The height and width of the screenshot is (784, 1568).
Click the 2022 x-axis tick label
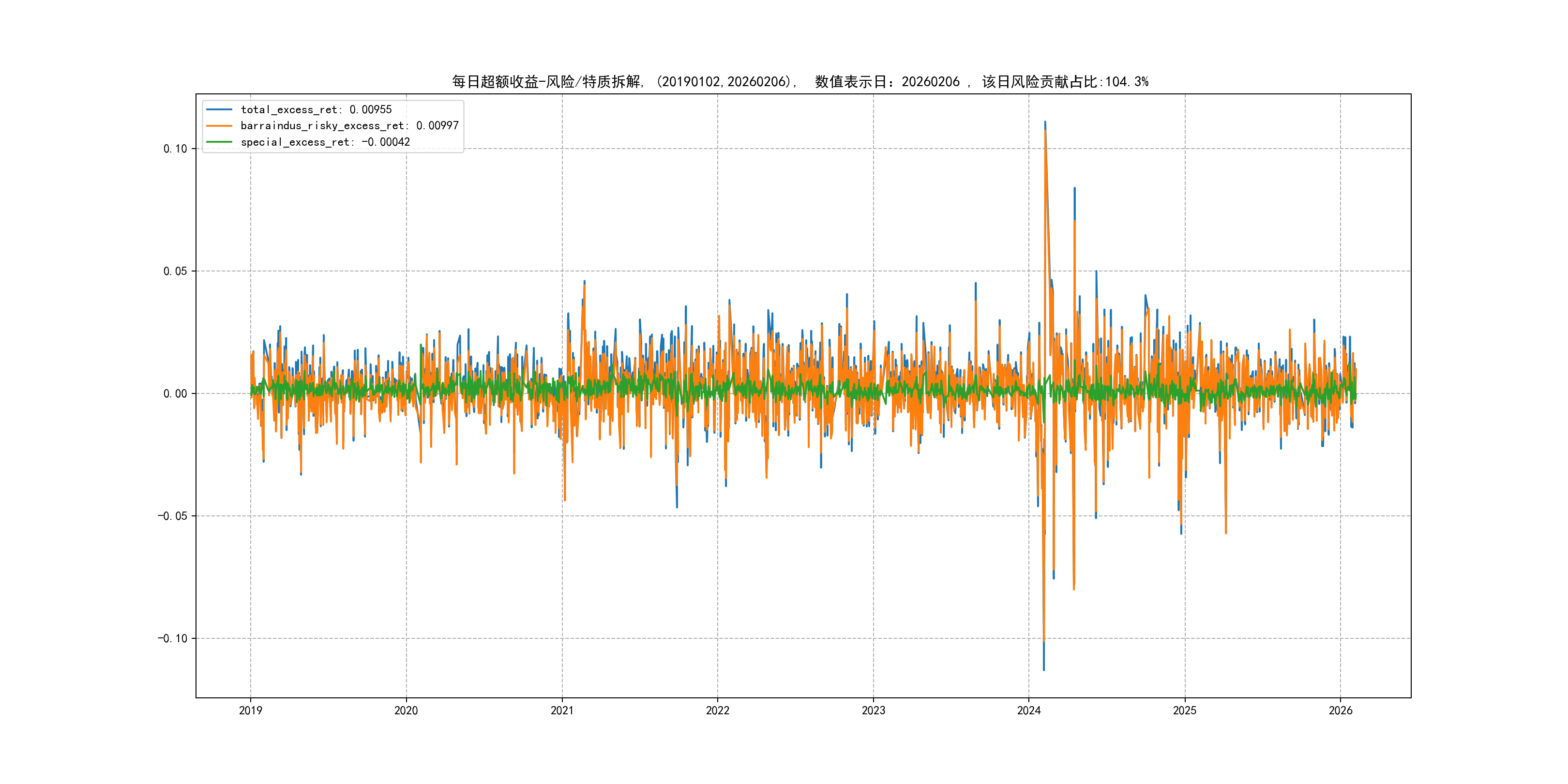point(718,710)
